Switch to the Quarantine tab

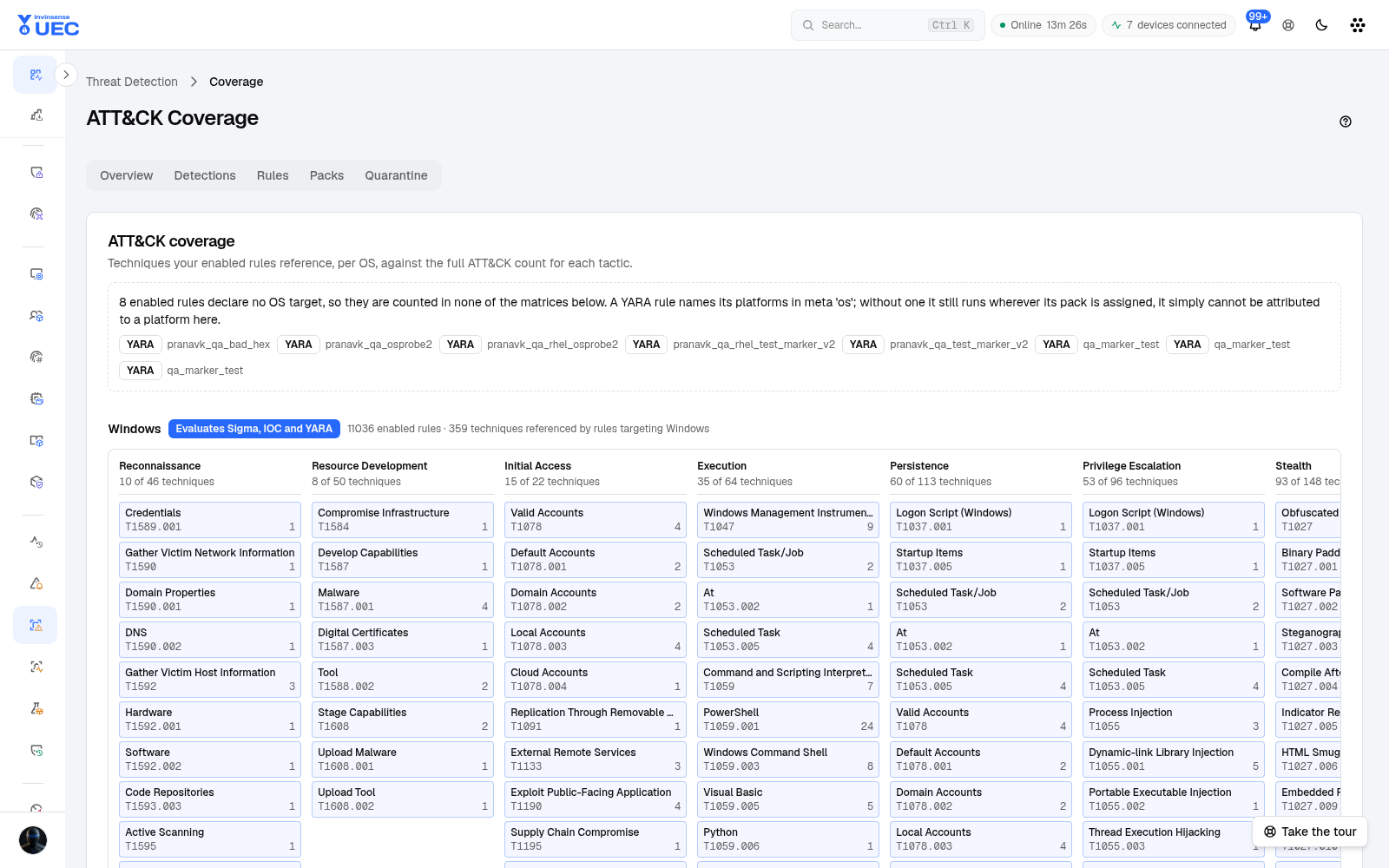click(396, 175)
